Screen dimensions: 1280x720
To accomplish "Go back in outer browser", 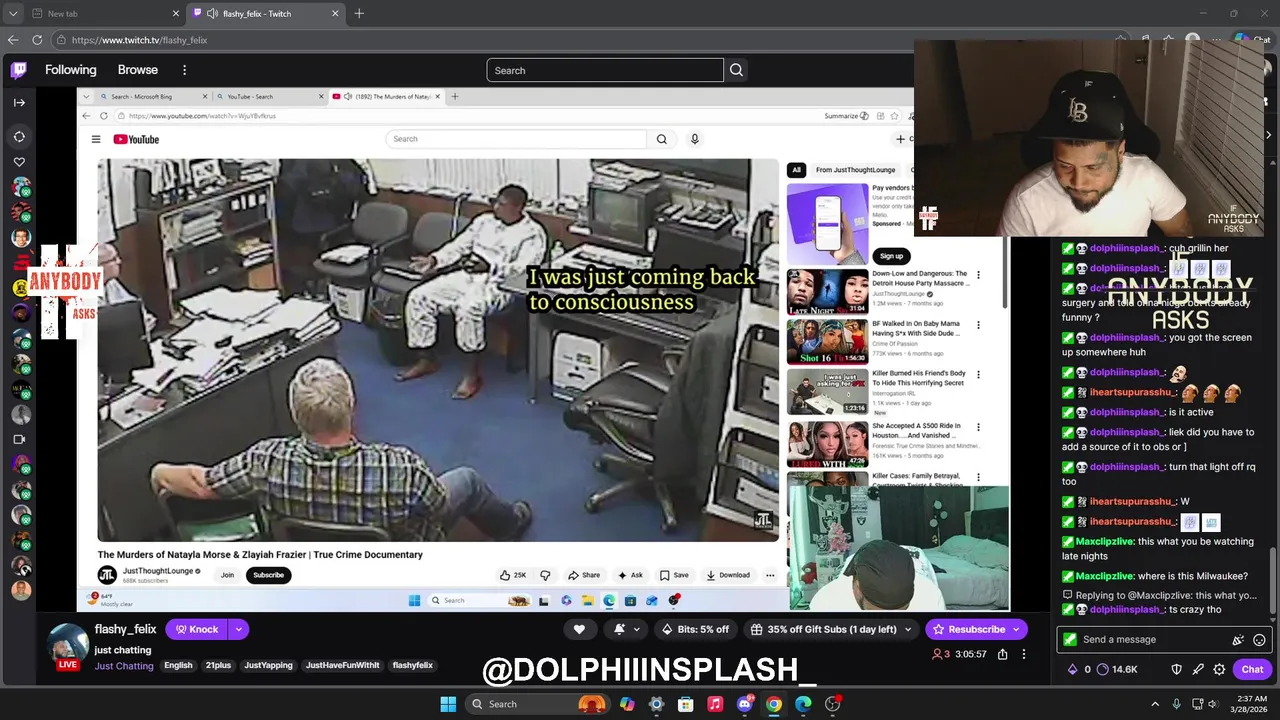I will pos(13,40).
